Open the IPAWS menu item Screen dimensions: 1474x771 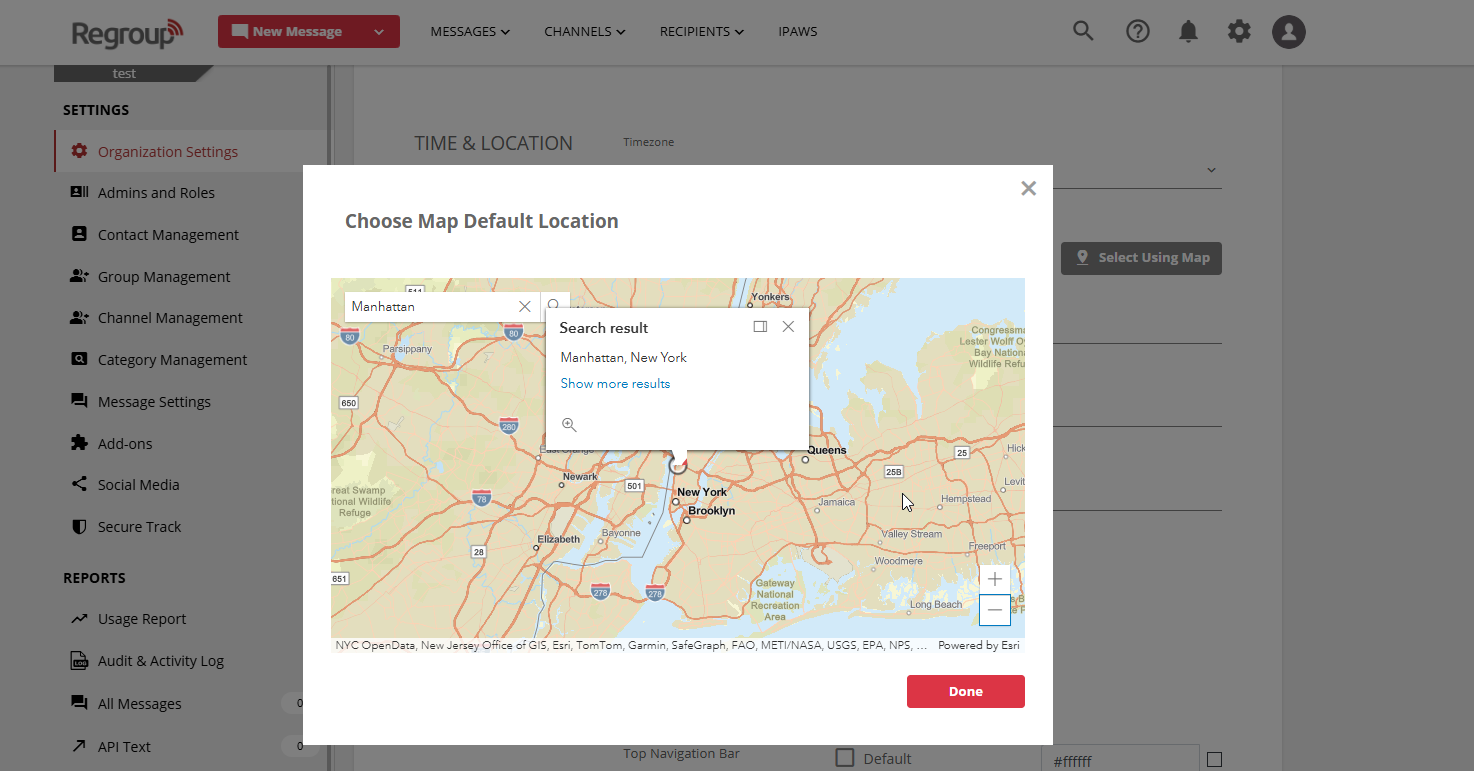(x=797, y=32)
